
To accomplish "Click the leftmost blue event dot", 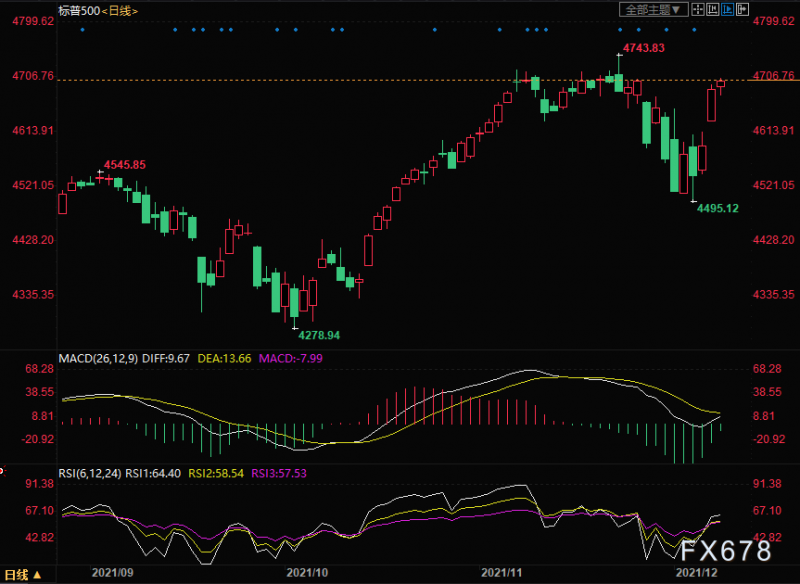I will 83,30.
